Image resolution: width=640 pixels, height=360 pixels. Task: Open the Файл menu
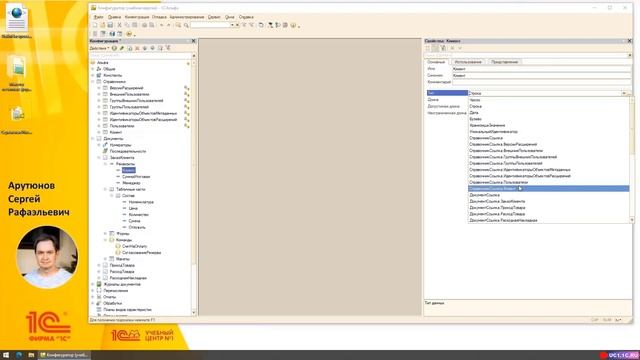(x=98, y=17)
